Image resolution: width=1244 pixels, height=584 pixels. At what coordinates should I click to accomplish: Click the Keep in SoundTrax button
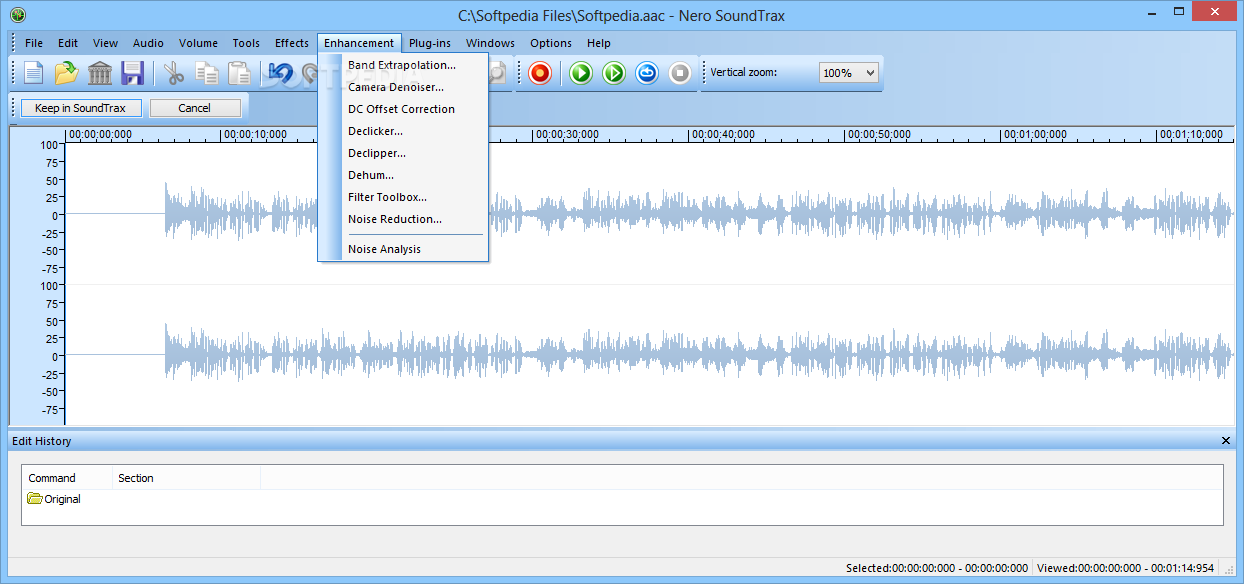point(81,108)
